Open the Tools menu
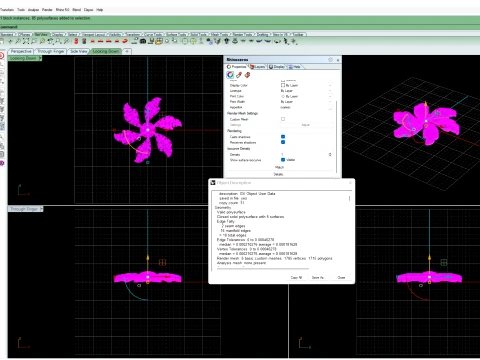The height and width of the screenshot is (360, 480). coord(21,10)
